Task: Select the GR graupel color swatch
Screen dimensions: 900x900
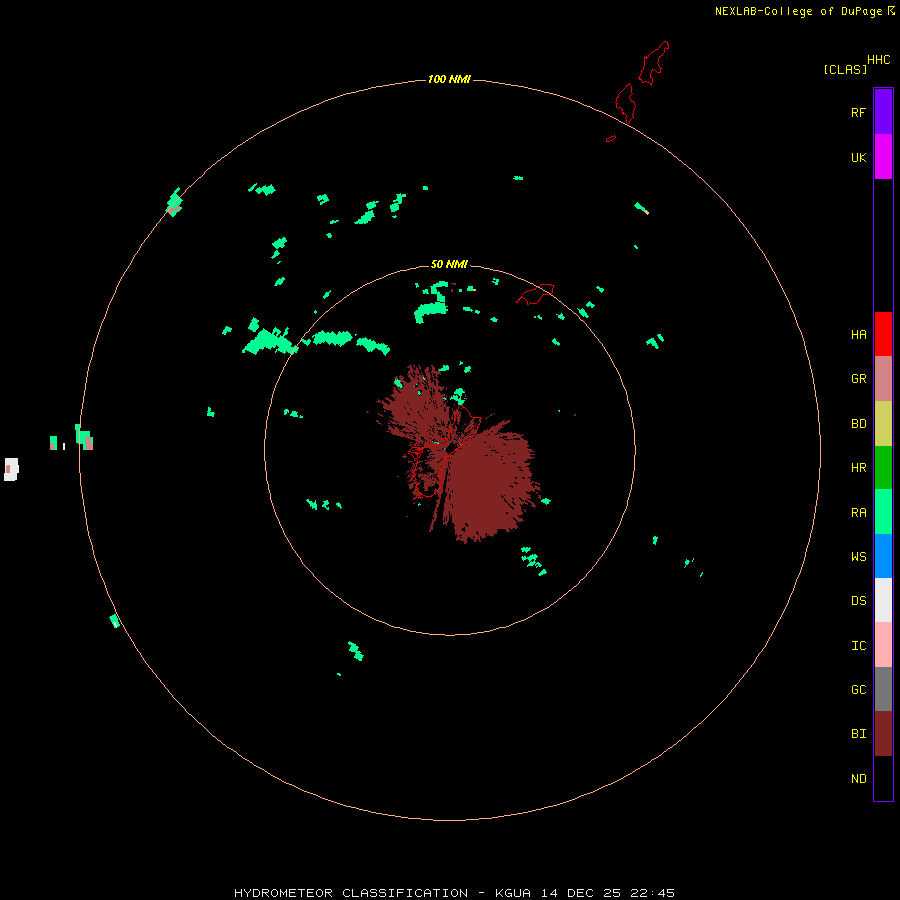Action: pos(883,379)
